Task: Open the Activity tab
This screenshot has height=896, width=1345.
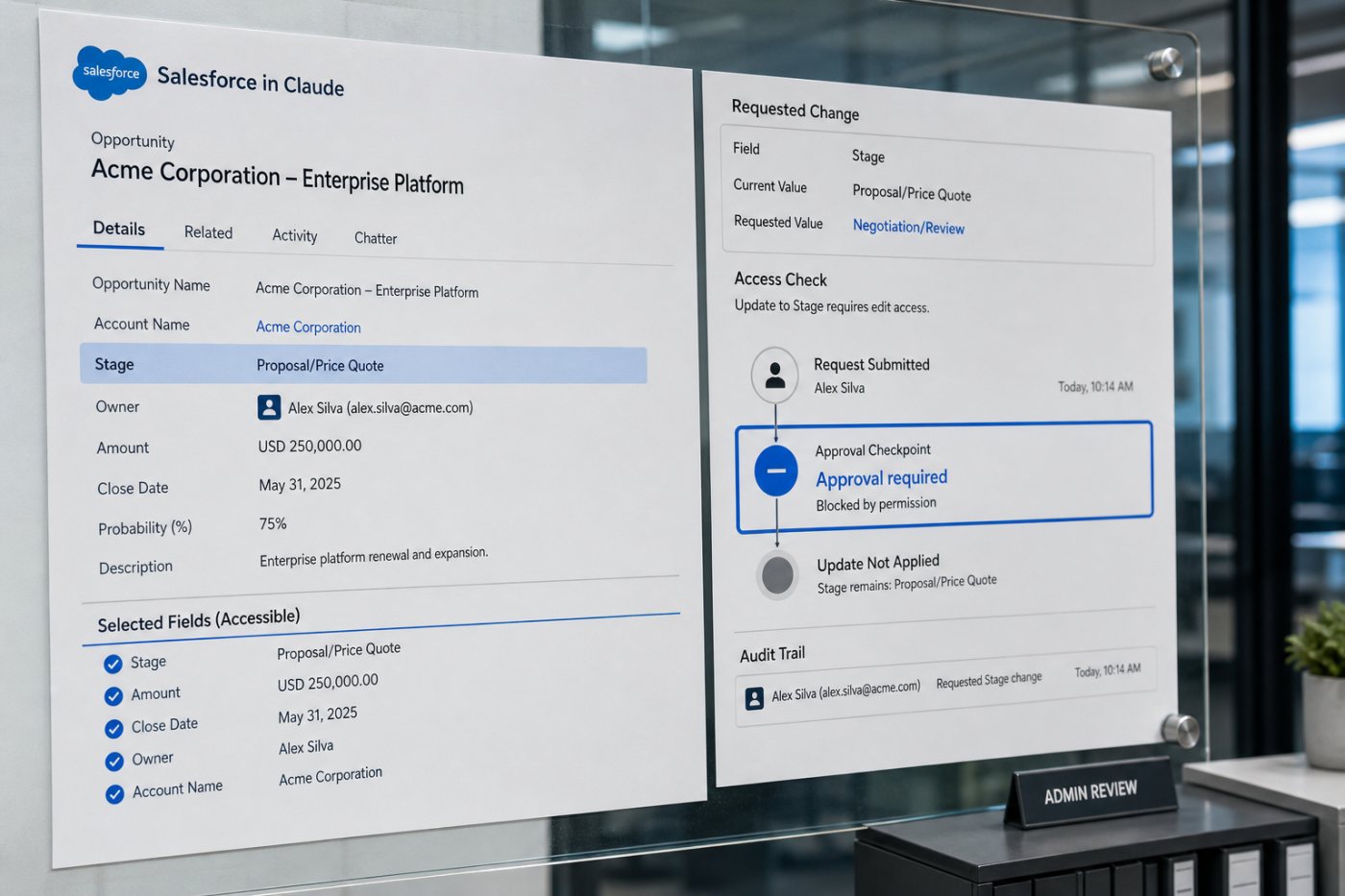Action: click(294, 235)
